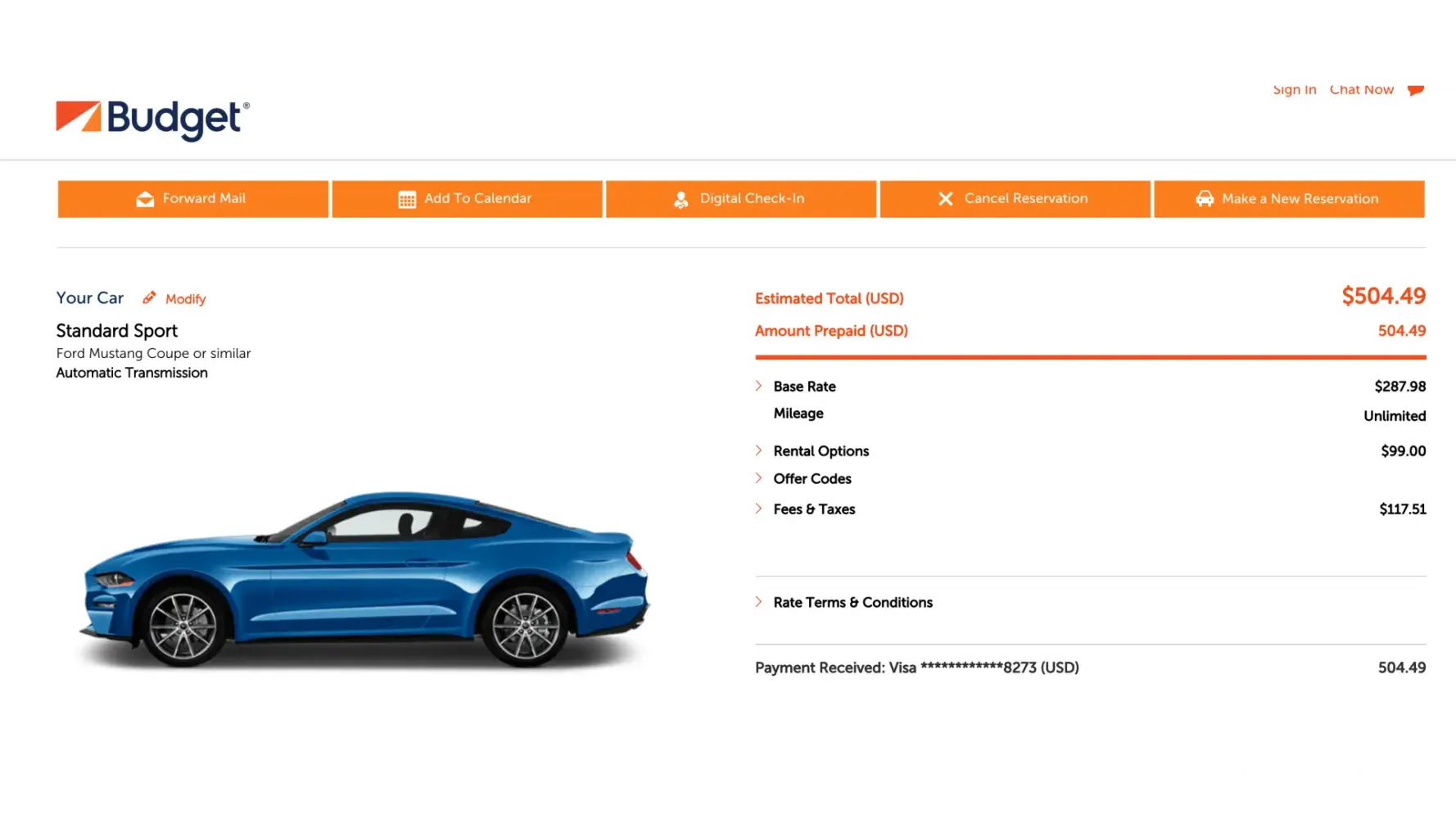Image resolution: width=1456 pixels, height=819 pixels.
Task: Click the envelope icon on Forward Mail
Action: click(145, 199)
